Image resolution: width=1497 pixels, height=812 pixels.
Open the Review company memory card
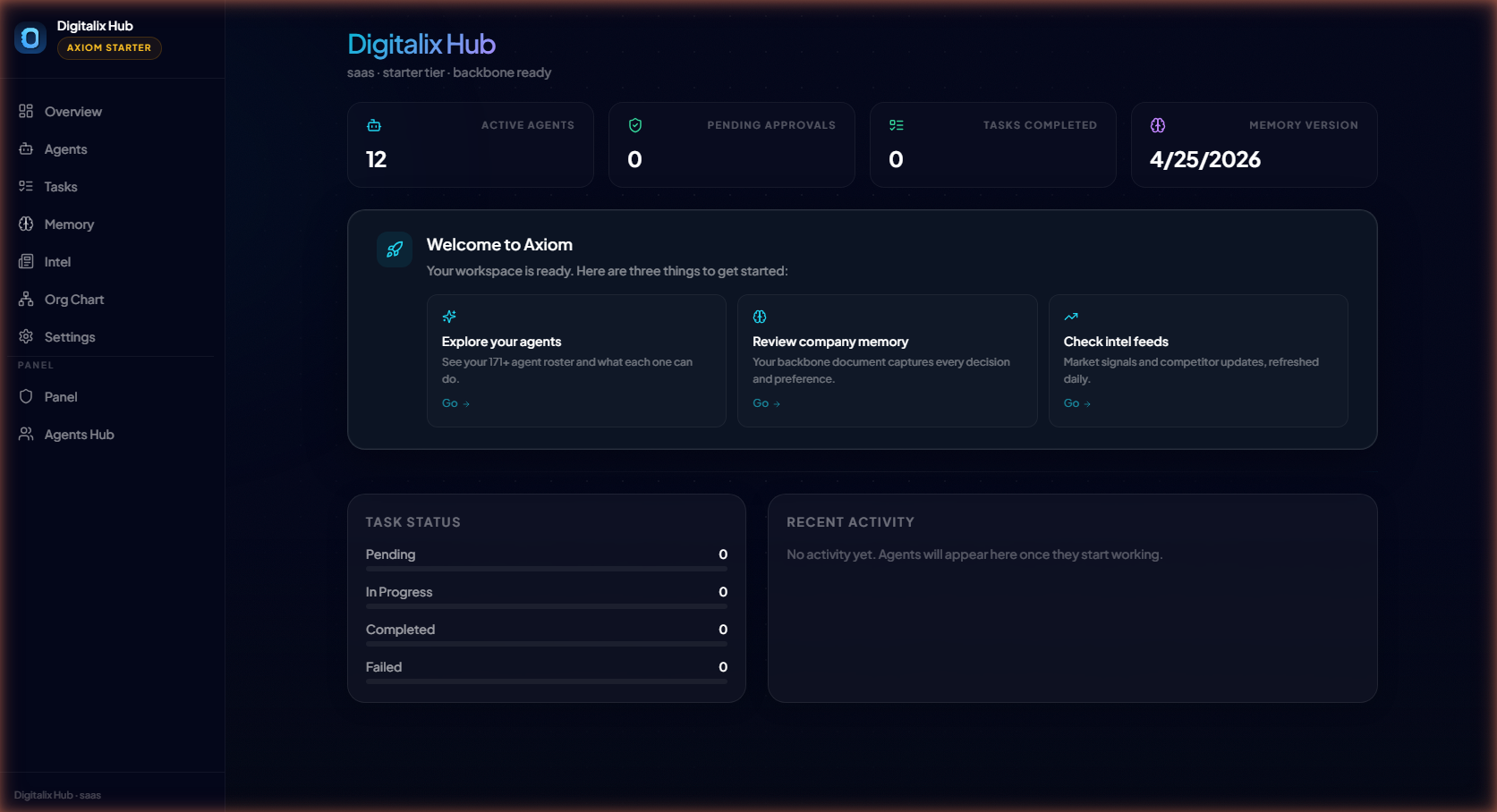pyautogui.click(x=888, y=360)
